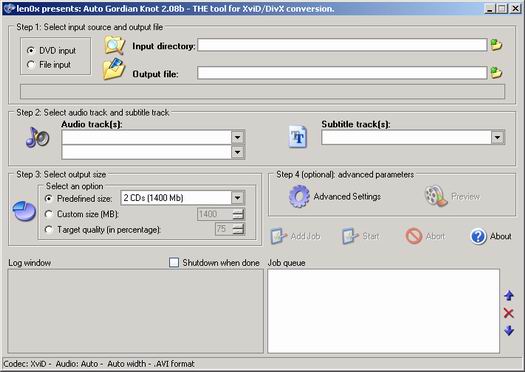
Task: Click the blue question mark About icon
Action: coord(478,236)
